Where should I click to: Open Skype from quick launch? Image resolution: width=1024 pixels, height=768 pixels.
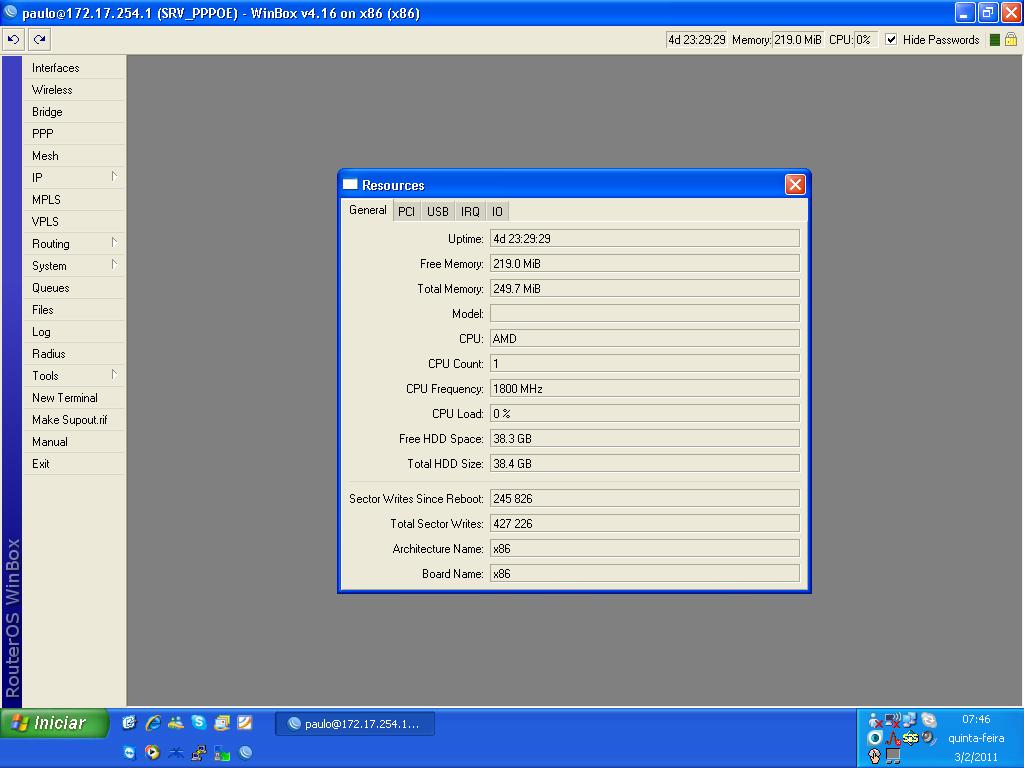coord(199,722)
